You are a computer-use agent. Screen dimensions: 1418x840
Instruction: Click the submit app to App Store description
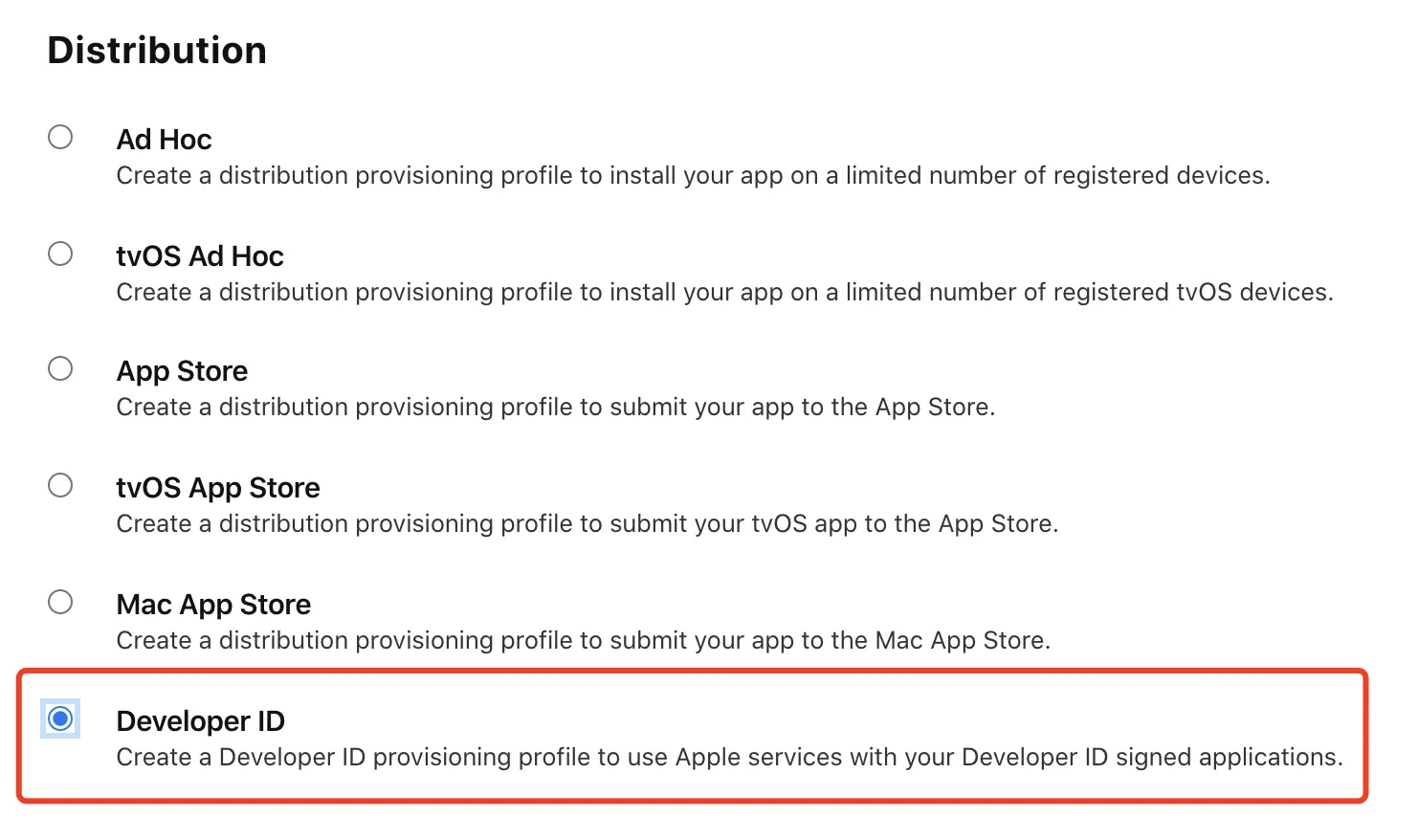point(556,408)
